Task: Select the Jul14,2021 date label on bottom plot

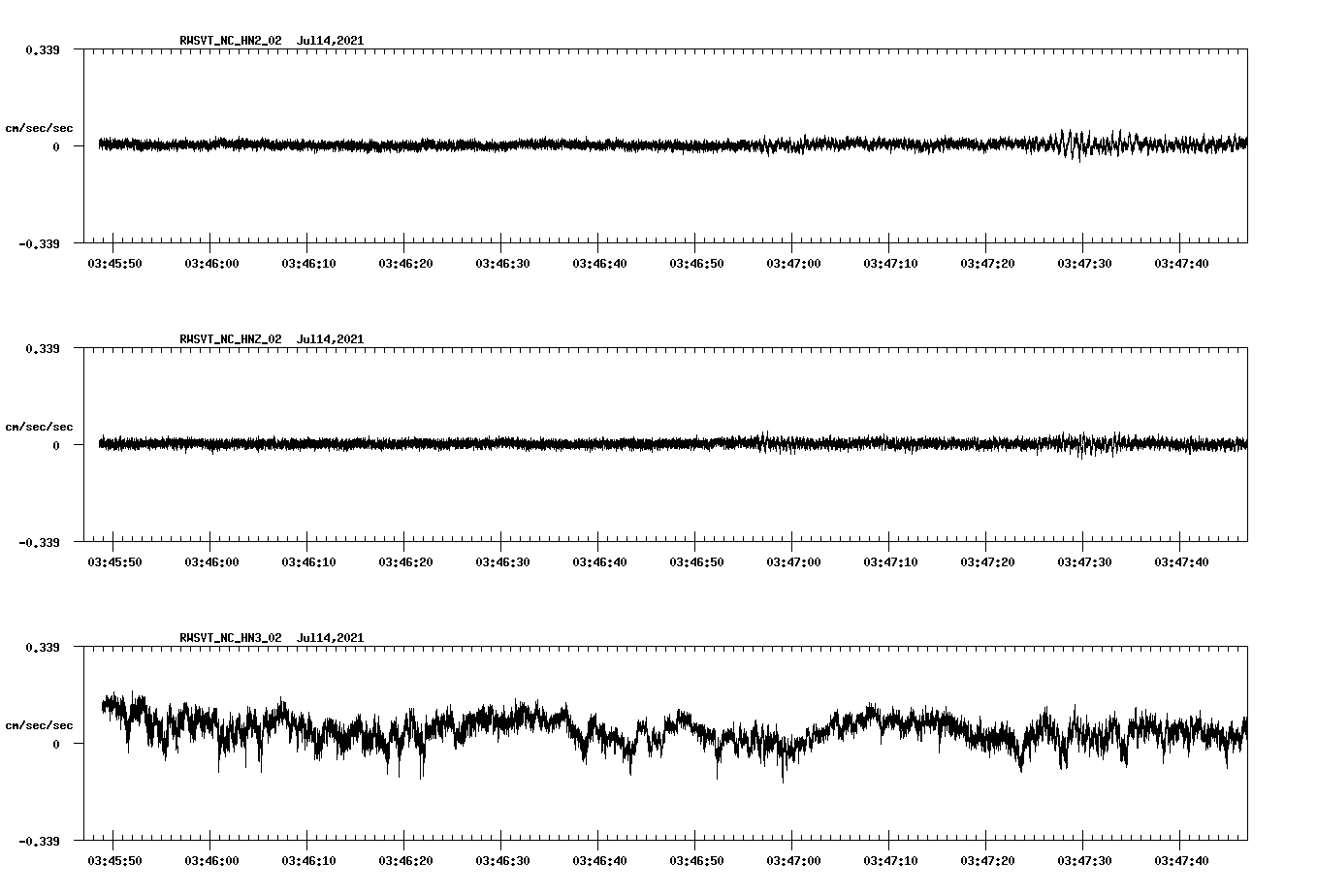Action: [330, 638]
